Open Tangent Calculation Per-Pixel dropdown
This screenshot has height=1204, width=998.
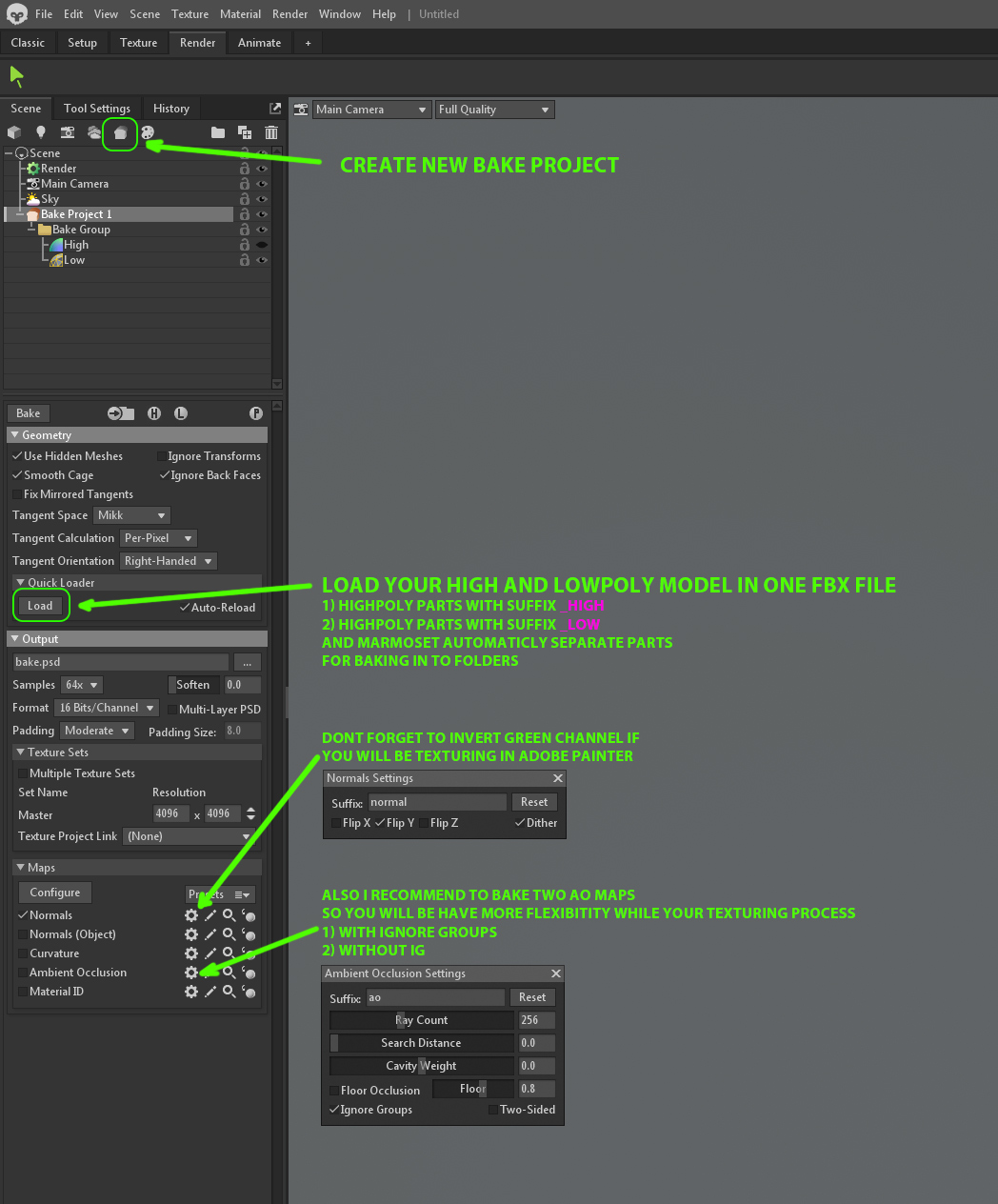tap(159, 538)
